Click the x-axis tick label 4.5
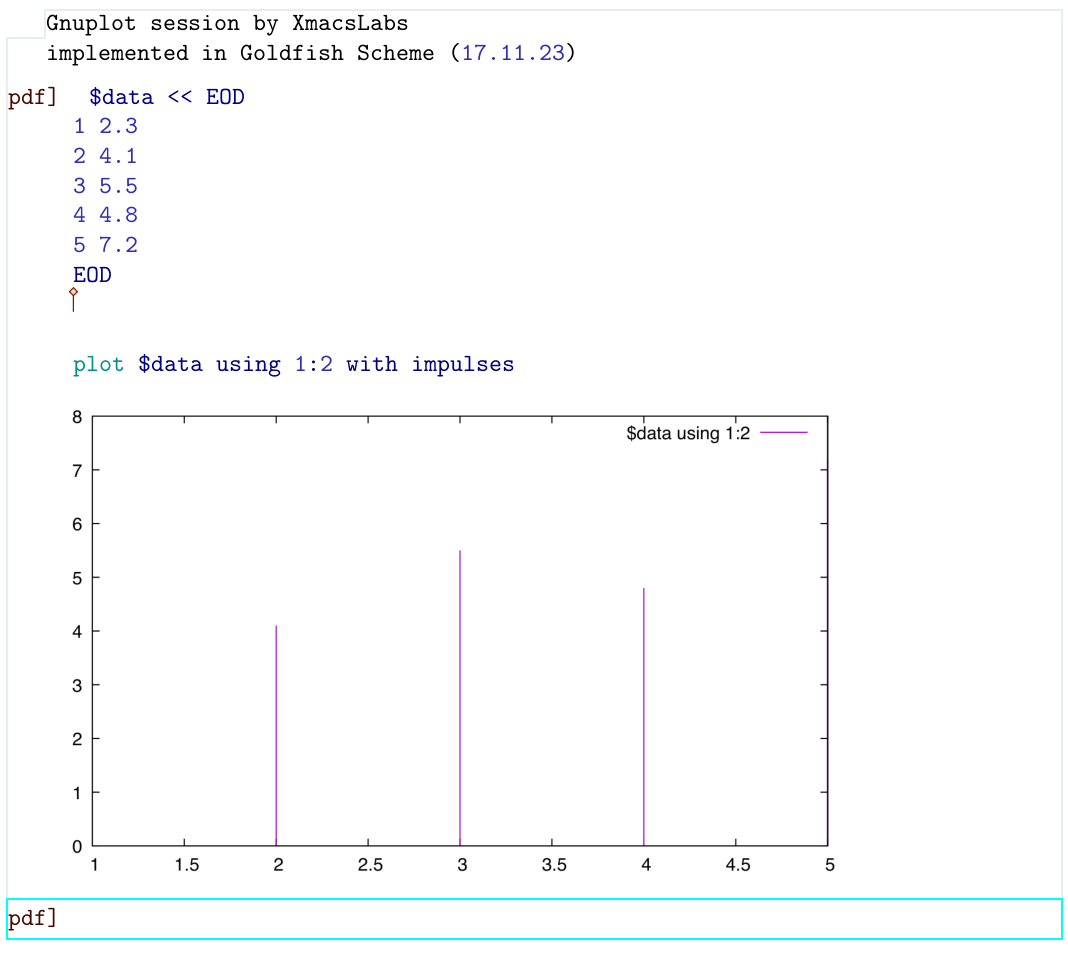 point(737,865)
